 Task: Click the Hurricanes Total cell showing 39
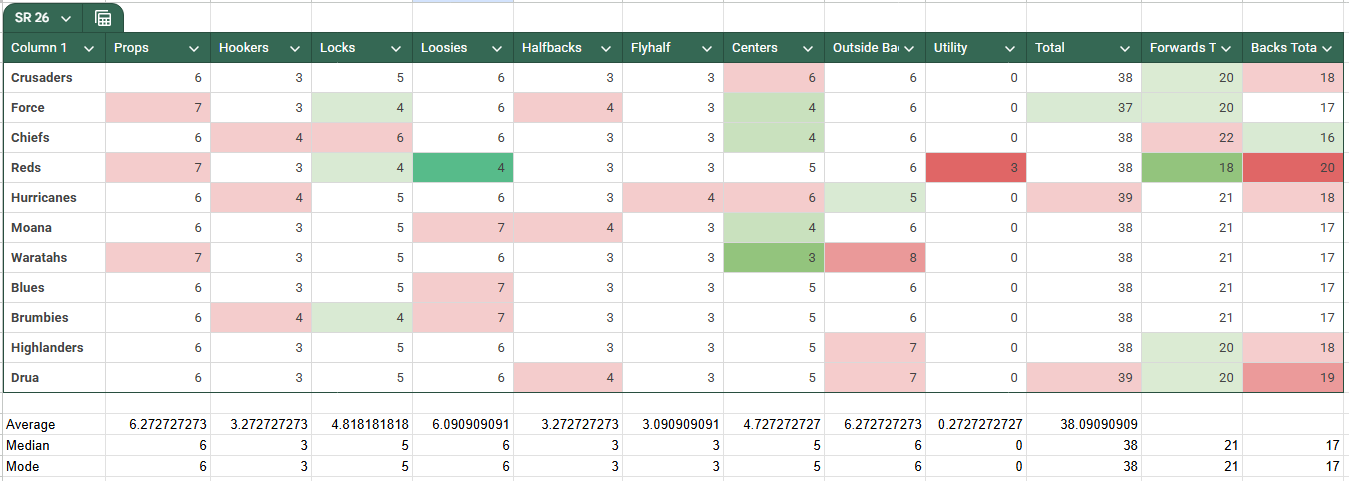click(1083, 198)
